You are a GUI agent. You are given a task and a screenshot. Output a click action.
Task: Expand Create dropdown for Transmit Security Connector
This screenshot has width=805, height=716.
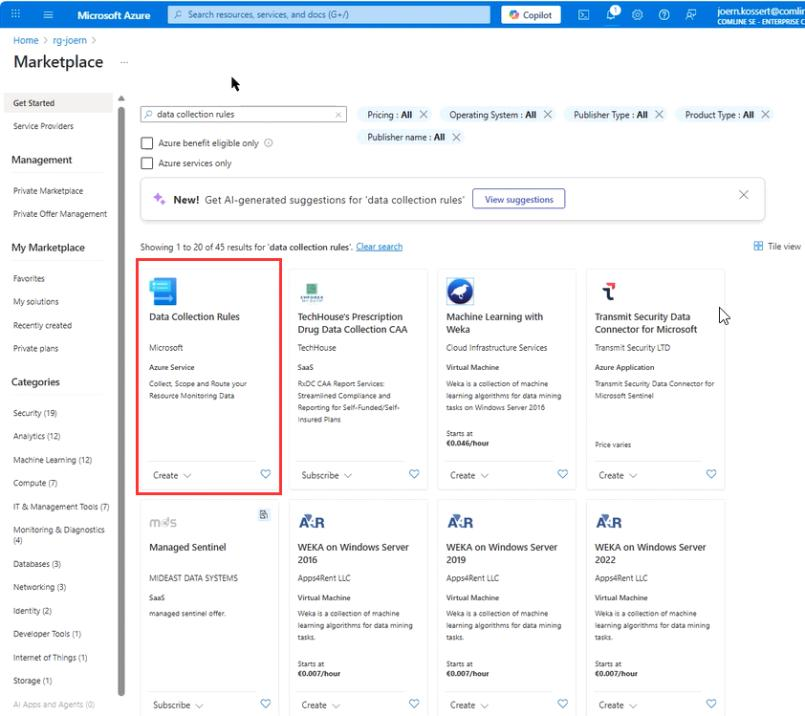pyautogui.click(x=618, y=475)
